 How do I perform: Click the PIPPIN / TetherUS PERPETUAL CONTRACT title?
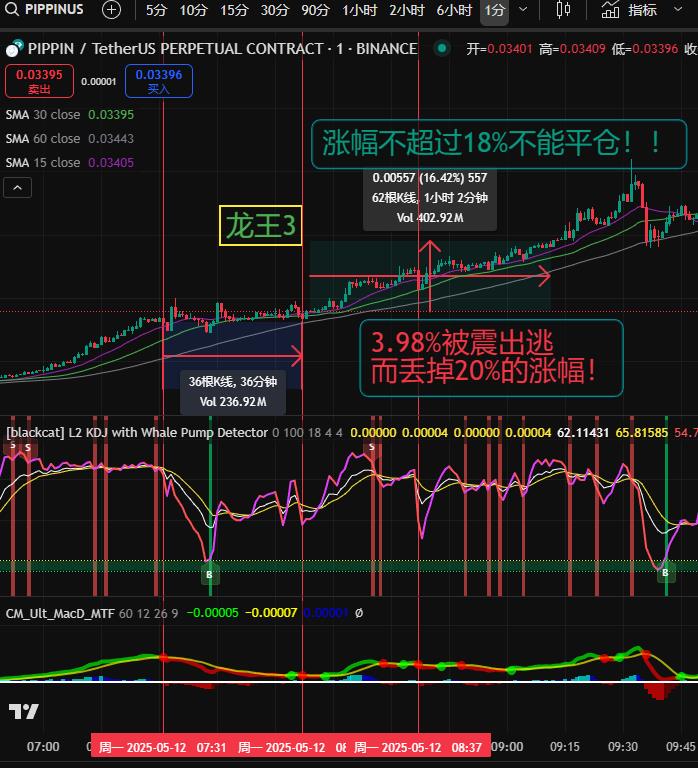(222, 48)
